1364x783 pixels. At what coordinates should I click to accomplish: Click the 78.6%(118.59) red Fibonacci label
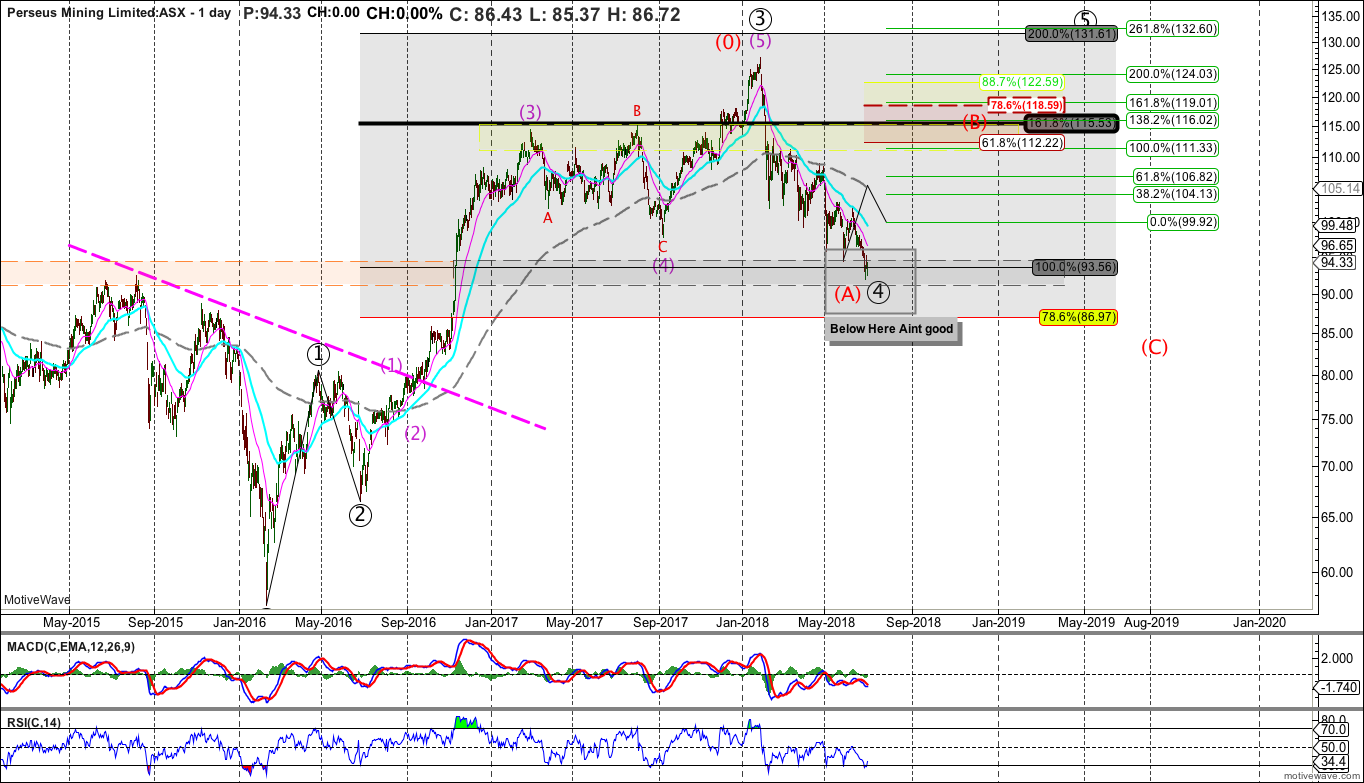click(1025, 104)
